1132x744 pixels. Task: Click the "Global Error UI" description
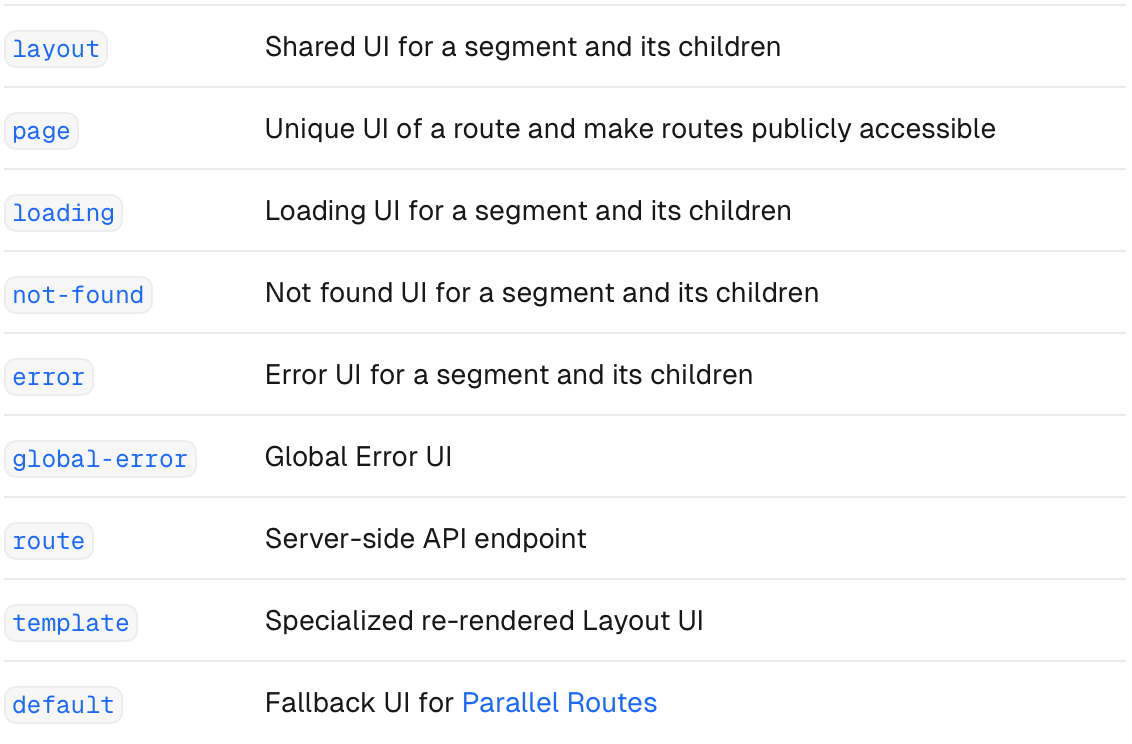[358, 457]
